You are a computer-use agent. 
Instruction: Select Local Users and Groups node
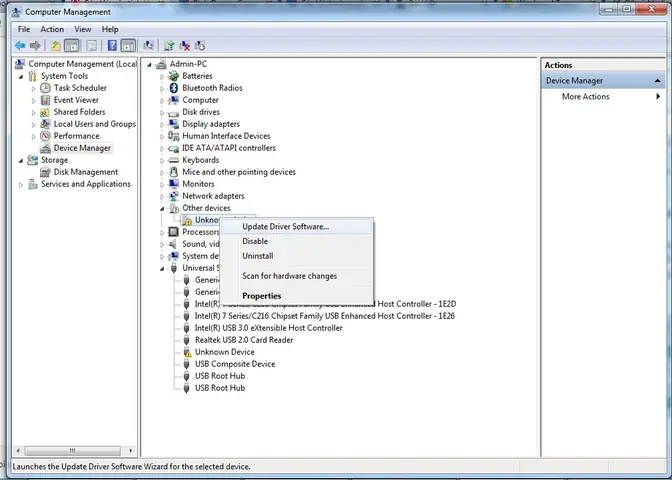94,124
